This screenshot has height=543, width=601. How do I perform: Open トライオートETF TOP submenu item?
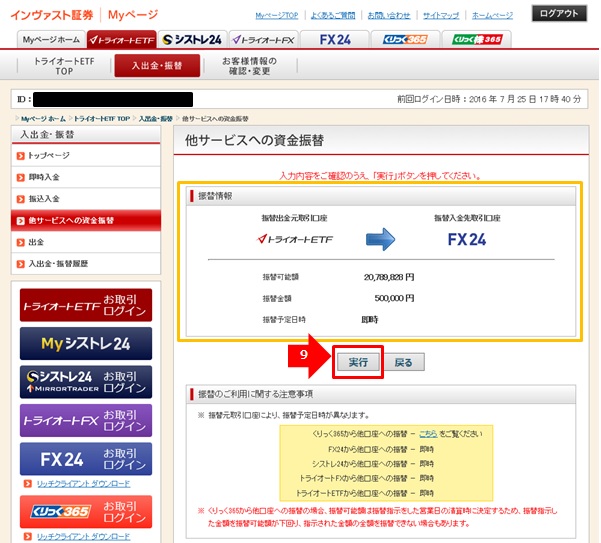(x=64, y=66)
